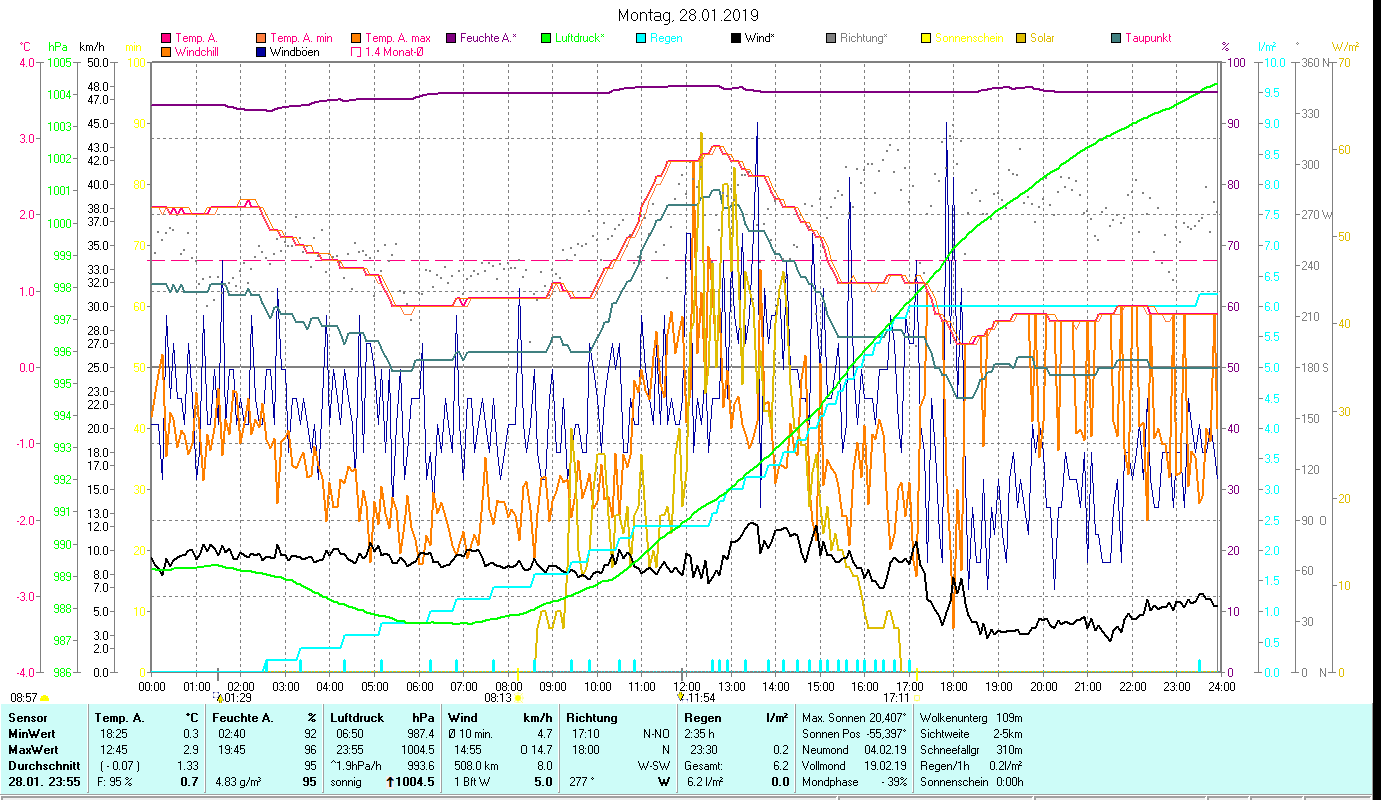
Task: Click the dark blue Windböen legend swatch
Action: pos(262,52)
